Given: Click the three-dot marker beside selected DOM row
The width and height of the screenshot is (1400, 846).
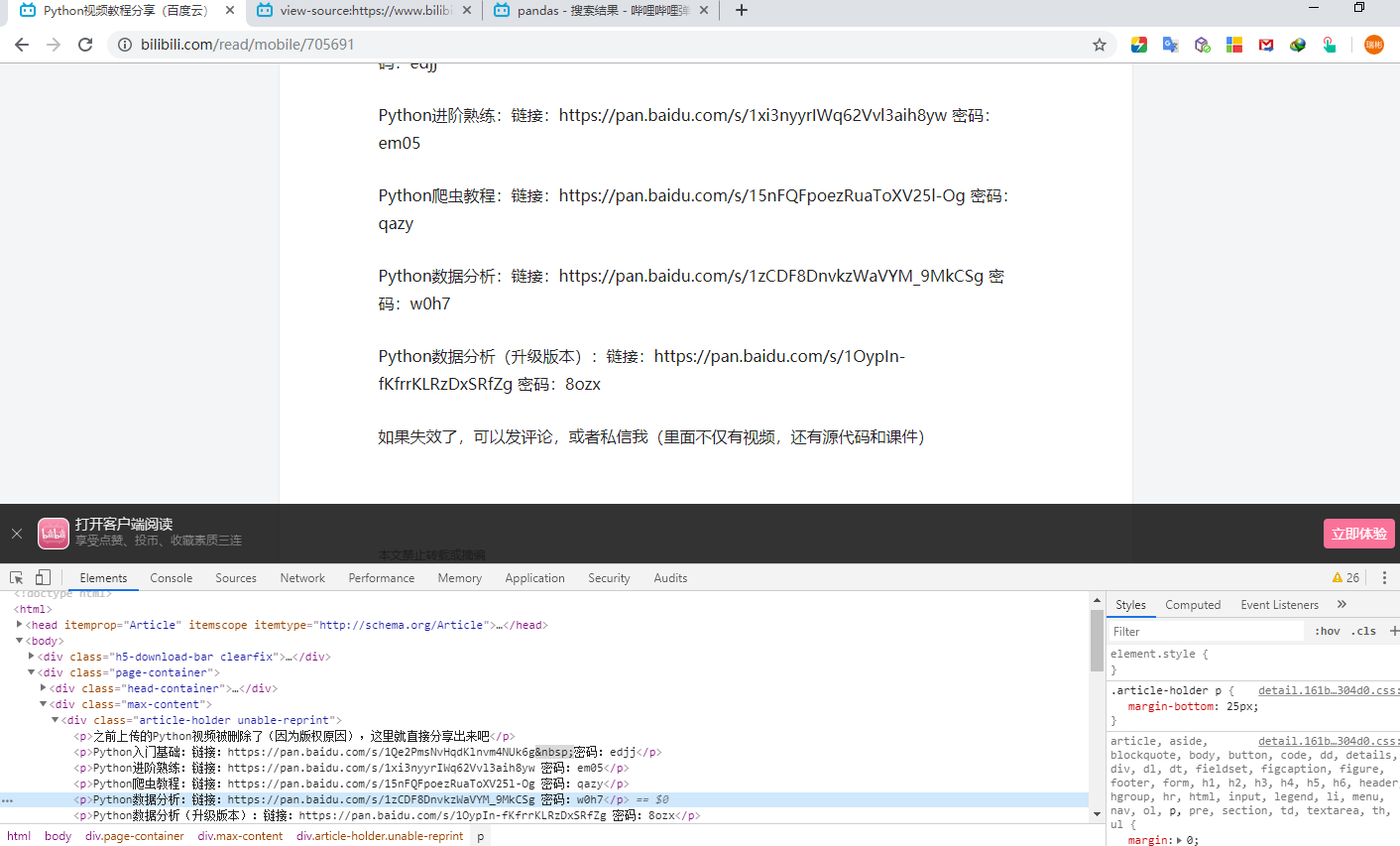Looking at the screenshot, I should (8, 799).
